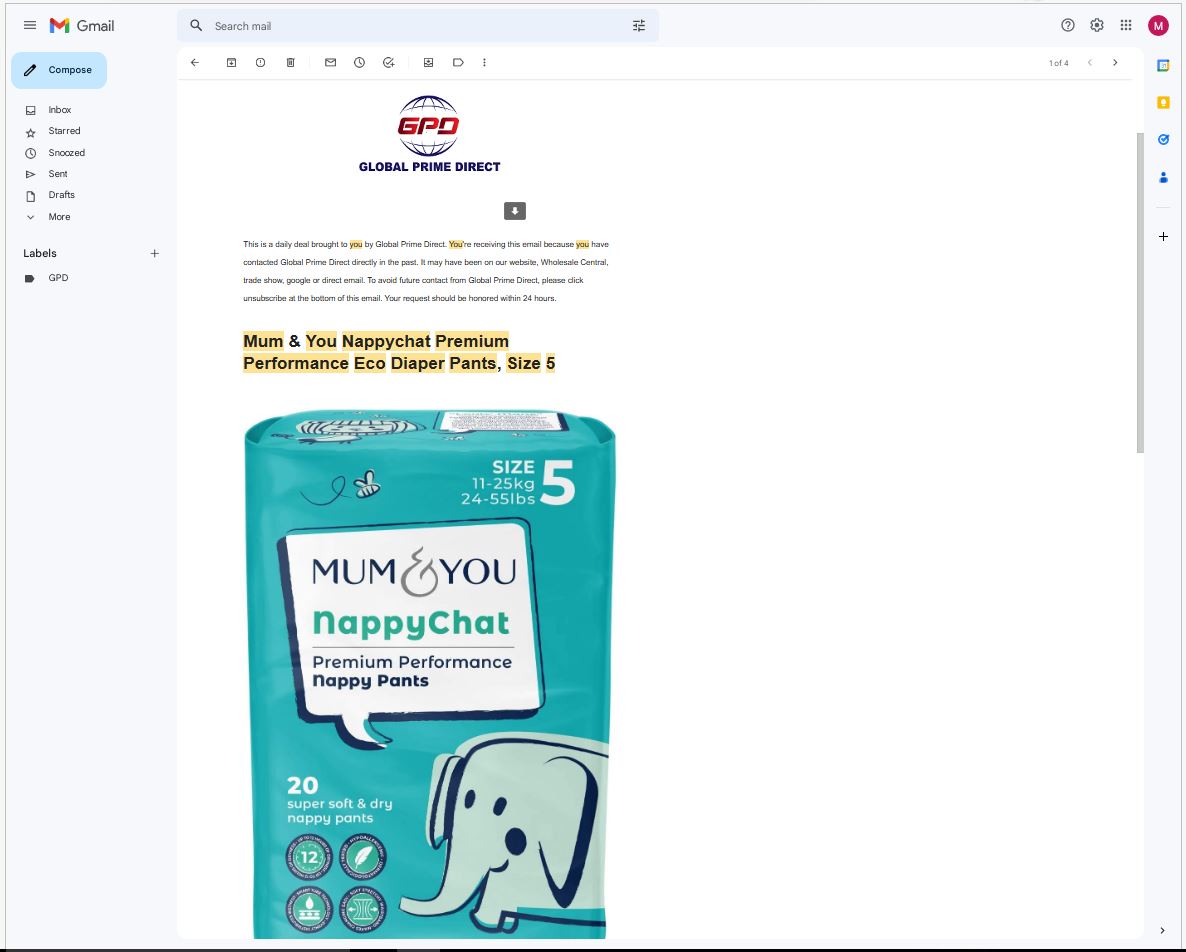Open Settings gear icon
This screenshot has width=1186, height=952.
pos(1097,25)
